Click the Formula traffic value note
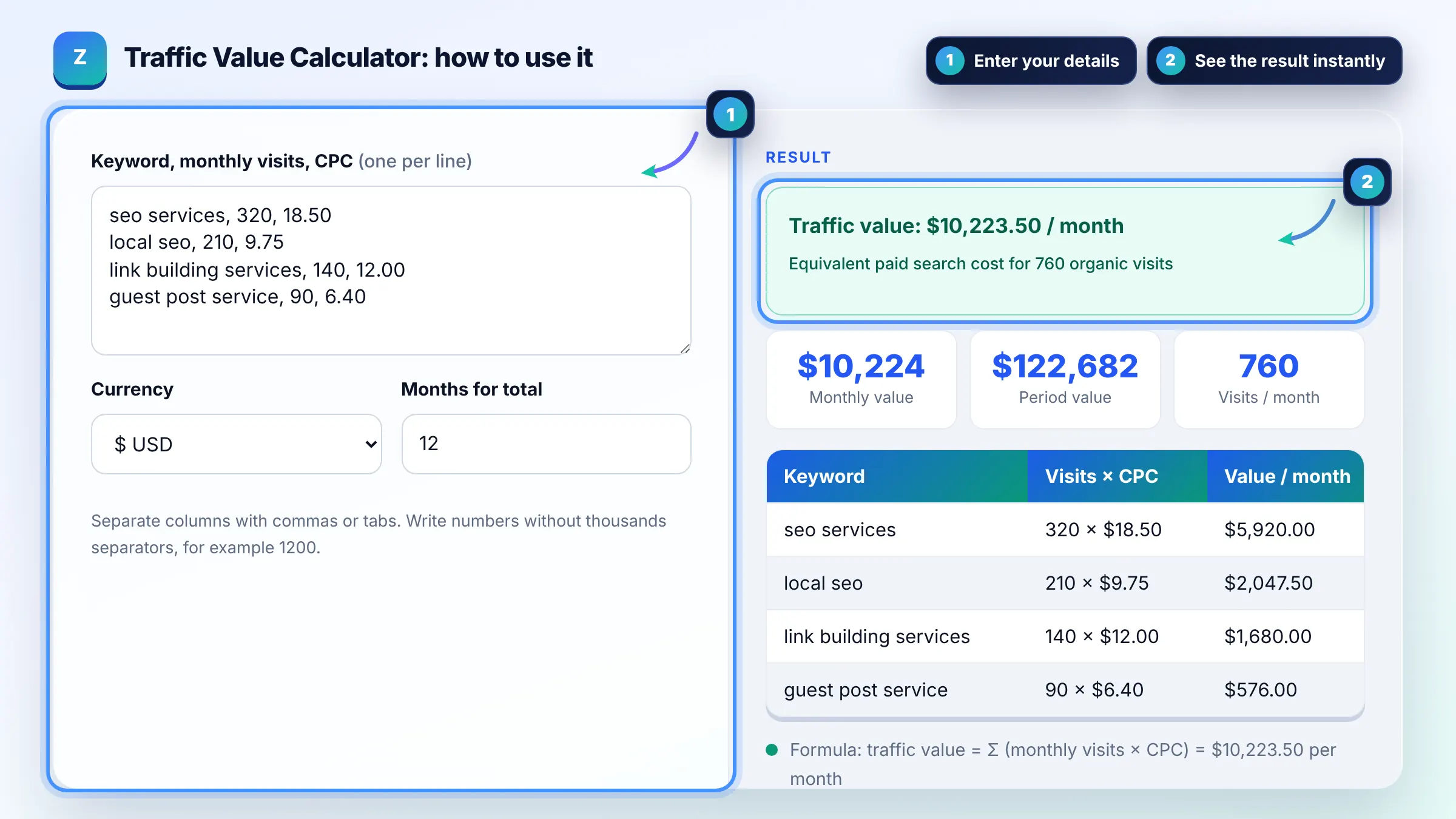This screenshot has width=1456, height=819. point(1063,764)
